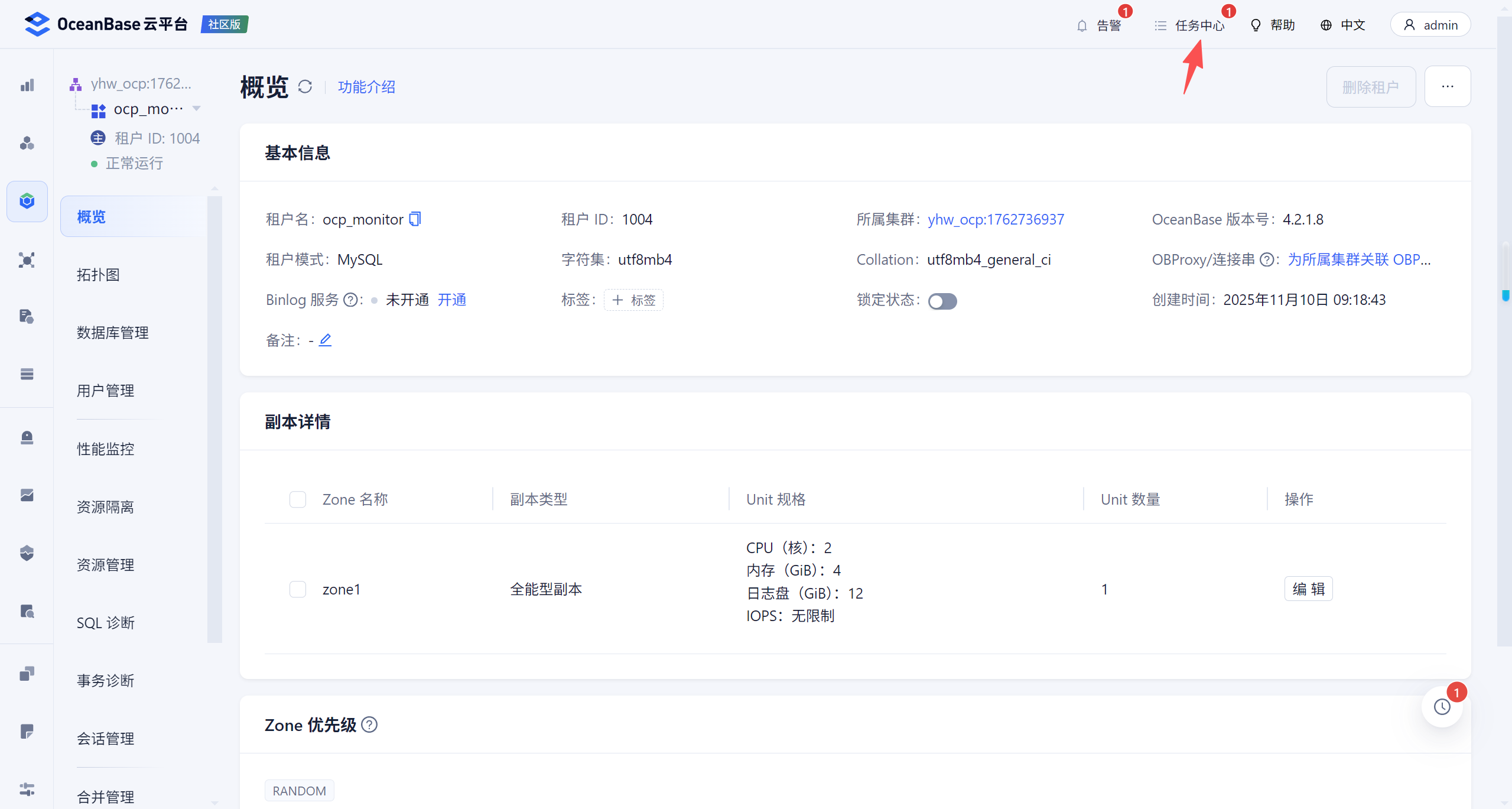The height and width of the screenshot is (809, 1512).
Task: Click the 开通 link for Binlog service
Action: pos(452,300)
